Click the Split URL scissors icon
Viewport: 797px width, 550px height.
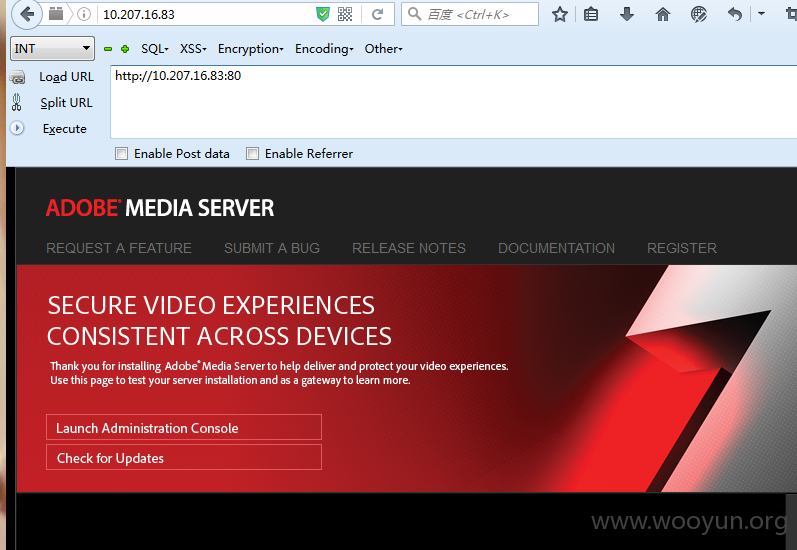pyautogui.click(x=17, y=103)
